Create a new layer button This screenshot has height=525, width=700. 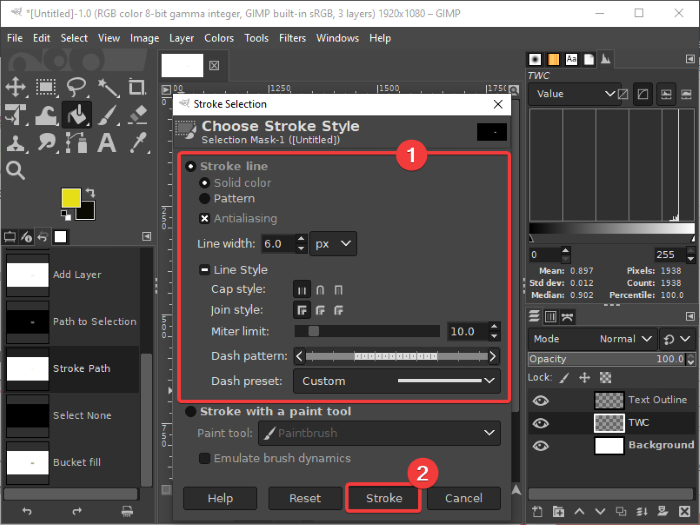pos(538,511)
